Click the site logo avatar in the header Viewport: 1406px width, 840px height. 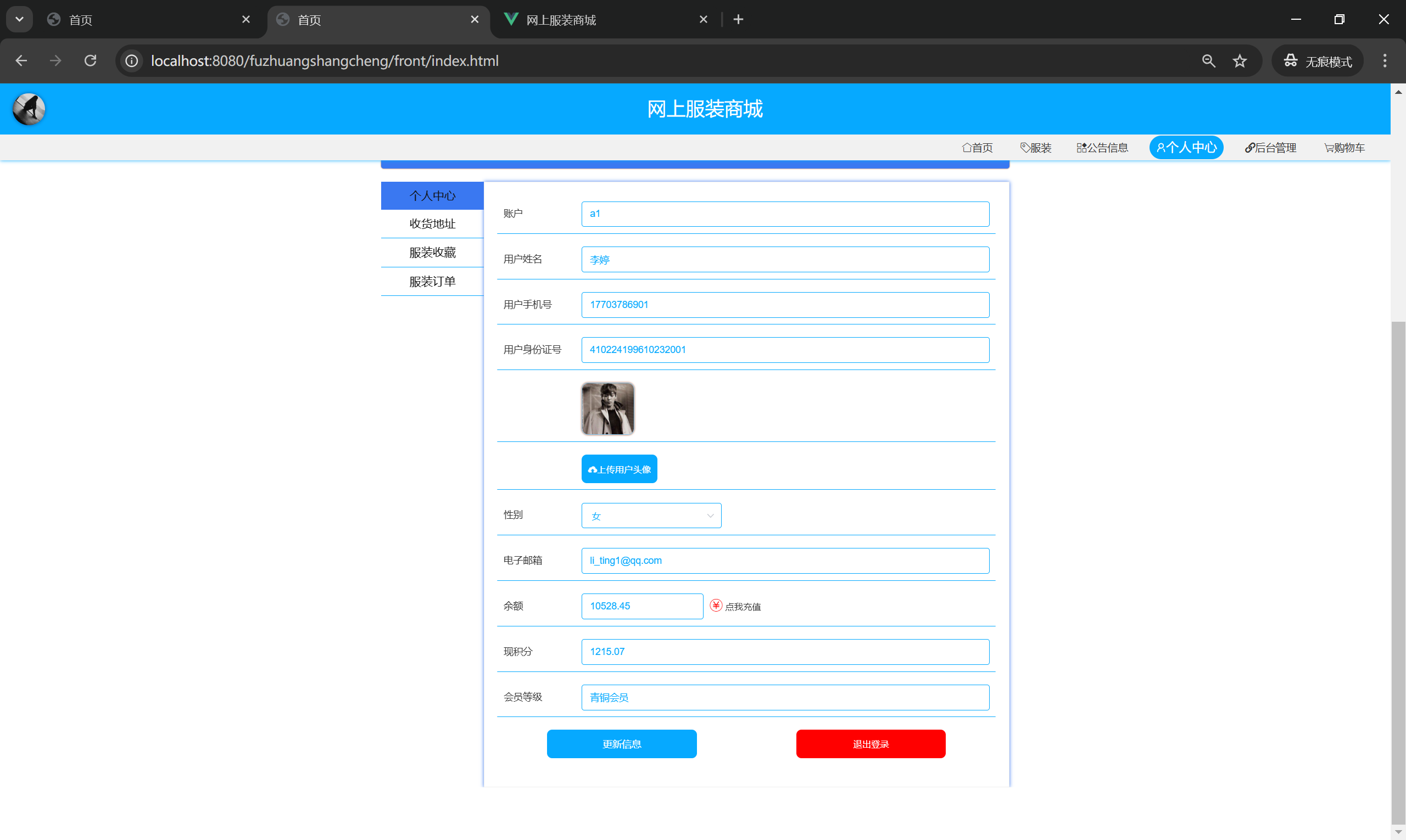(29, 109)
